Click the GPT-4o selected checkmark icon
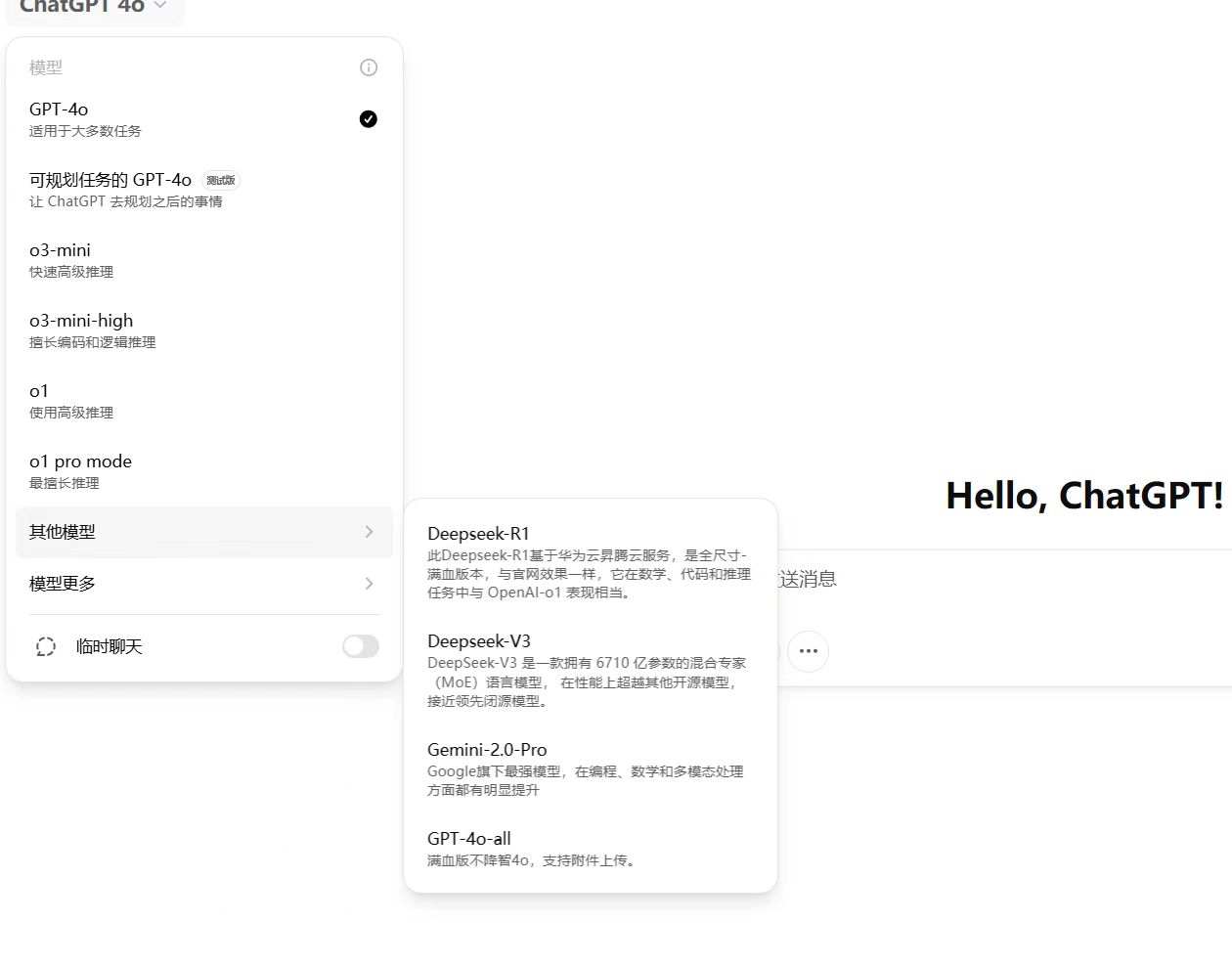The width and height of the screenshot is (1232, 966). [x=369, y=119]
